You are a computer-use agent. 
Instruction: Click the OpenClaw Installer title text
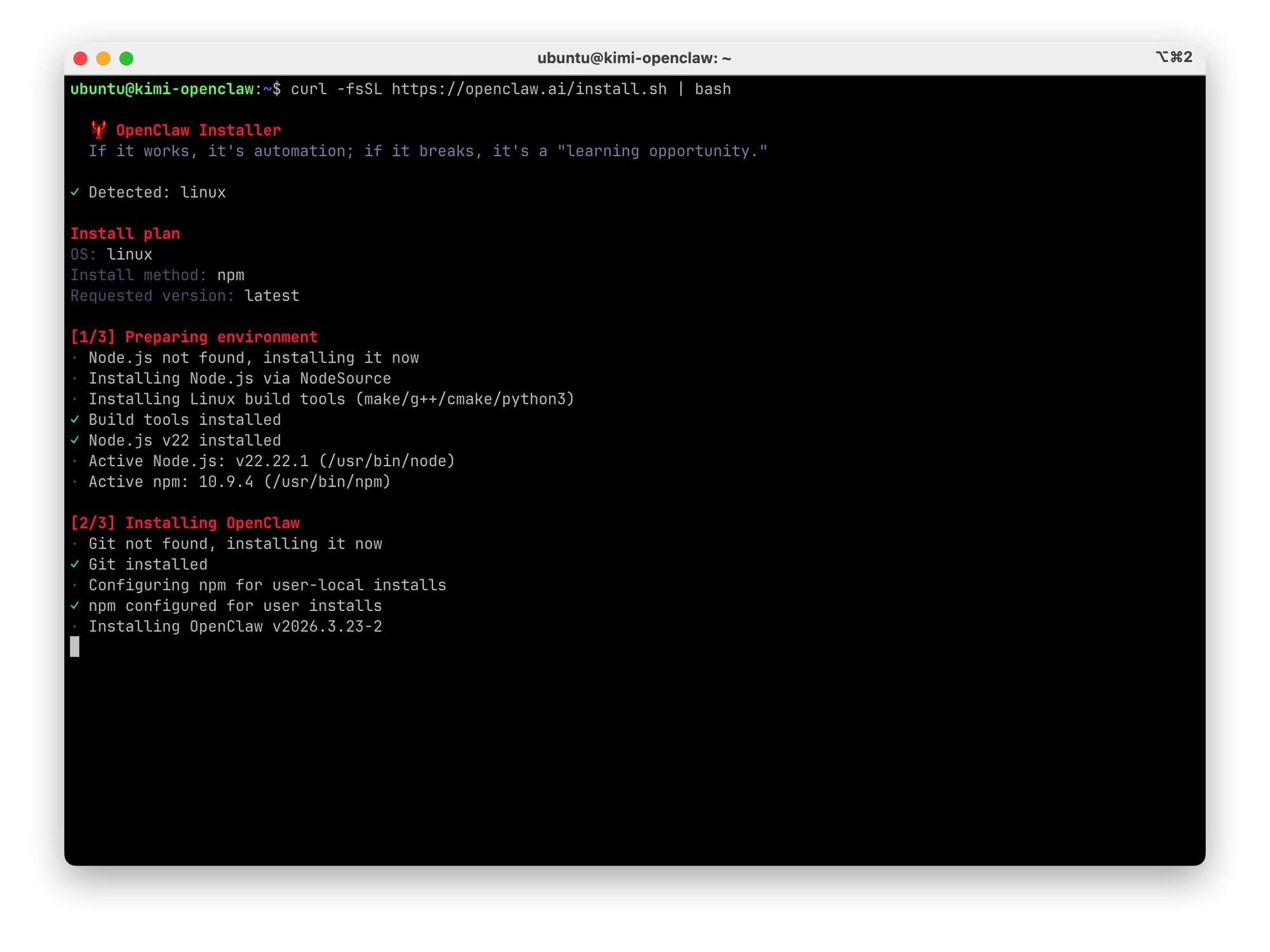point(198,130)
